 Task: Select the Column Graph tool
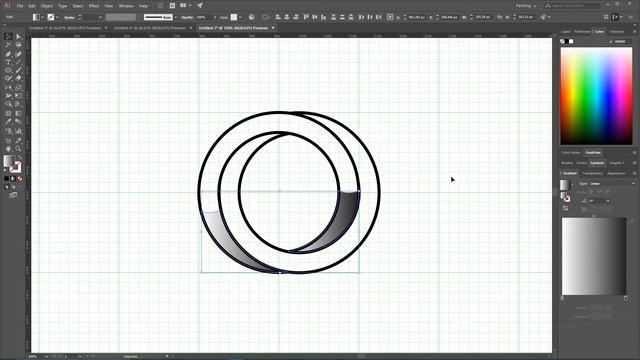18,131
